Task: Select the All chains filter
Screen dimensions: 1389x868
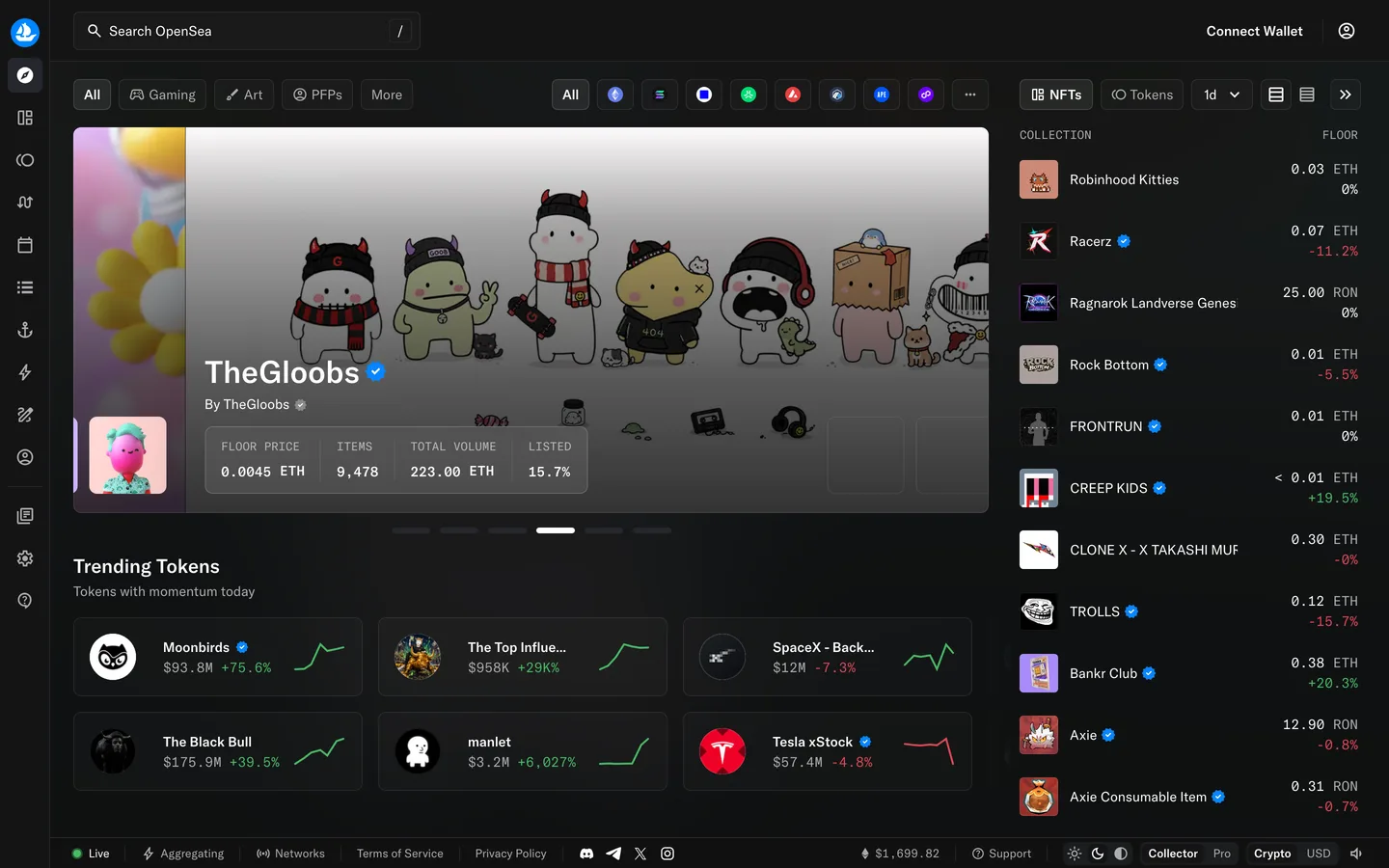Action: [x=571, y=95]
